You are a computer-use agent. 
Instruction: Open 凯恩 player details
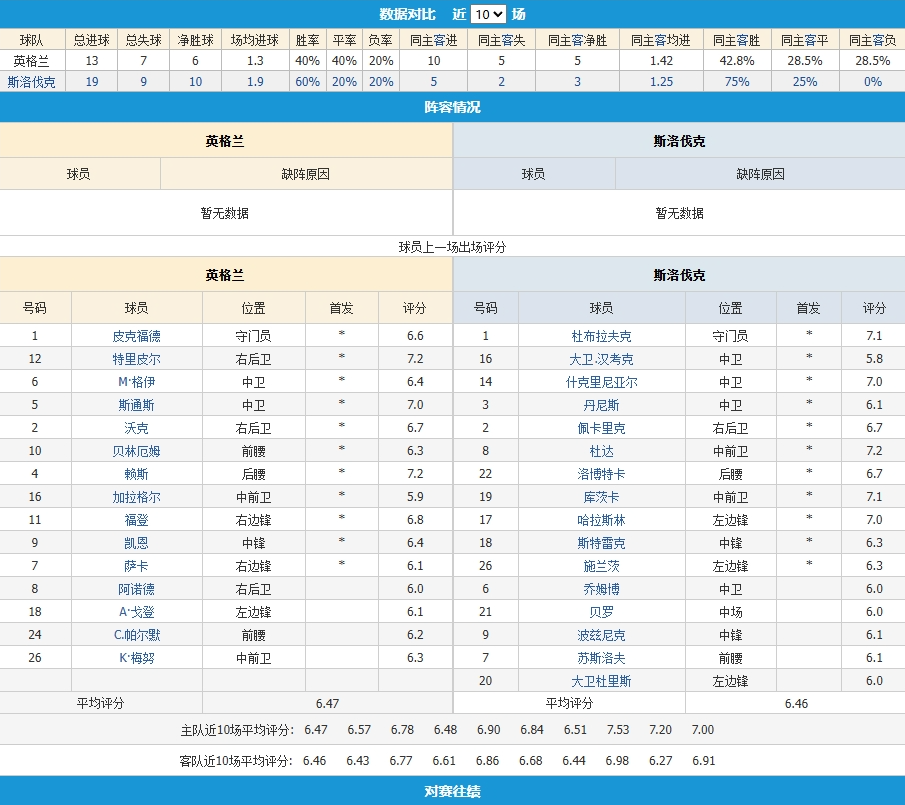click(136, 543)
